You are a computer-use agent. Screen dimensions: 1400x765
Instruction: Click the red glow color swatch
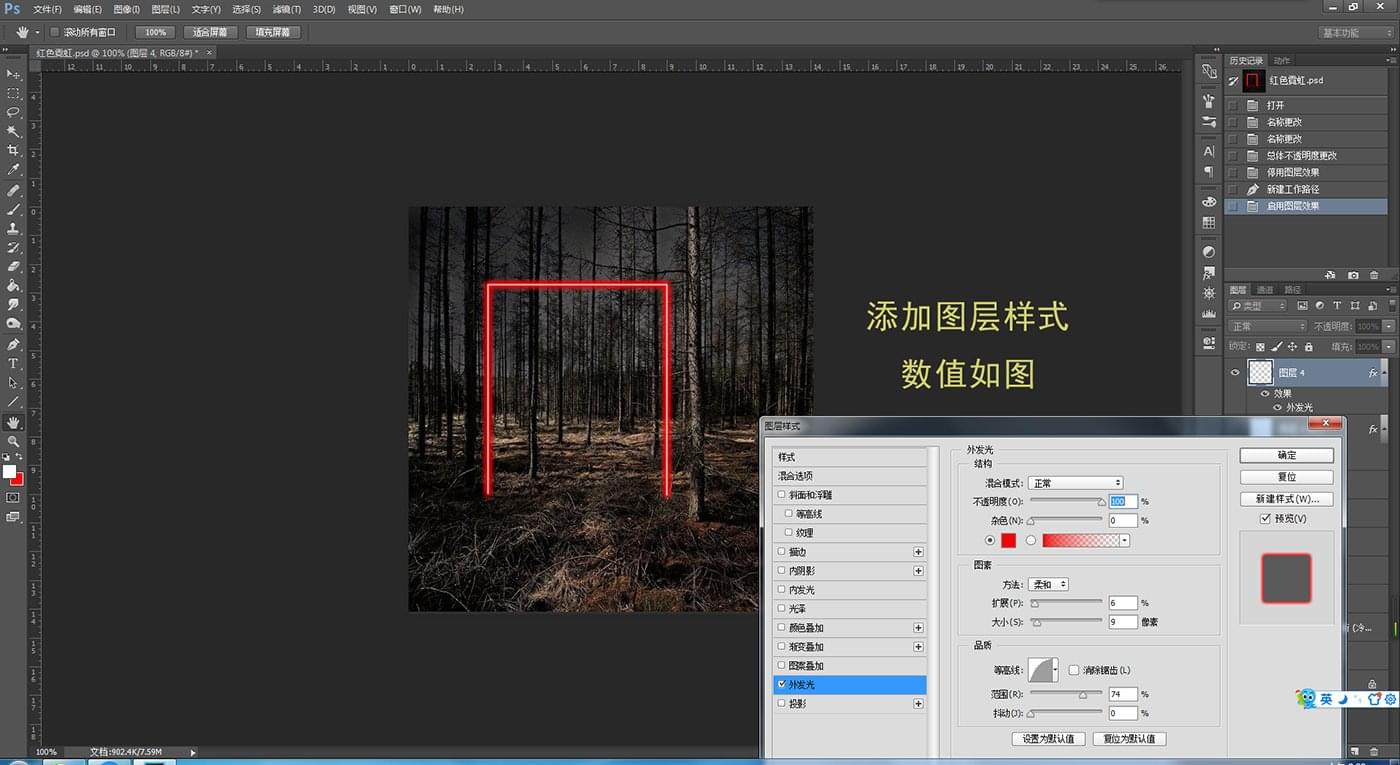(x=1008, y=540)
